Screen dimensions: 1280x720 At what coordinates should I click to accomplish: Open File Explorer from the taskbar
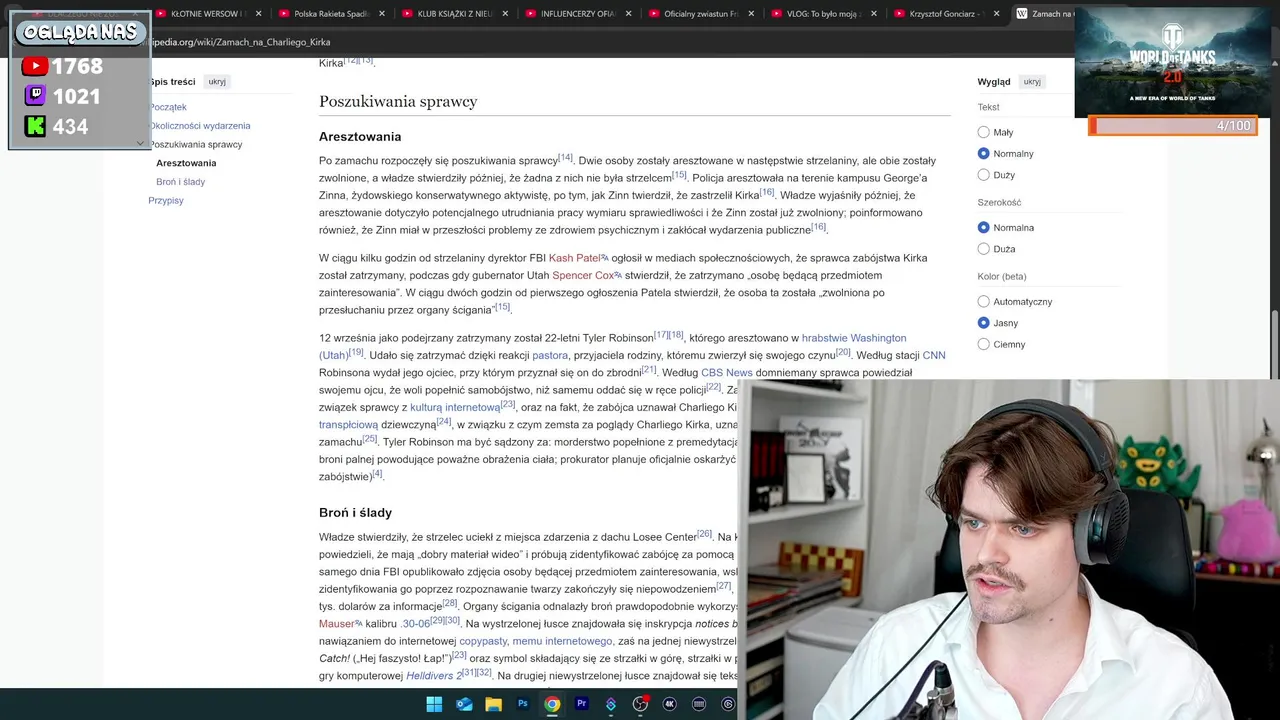pyautogui.click(x=493, y=704)
